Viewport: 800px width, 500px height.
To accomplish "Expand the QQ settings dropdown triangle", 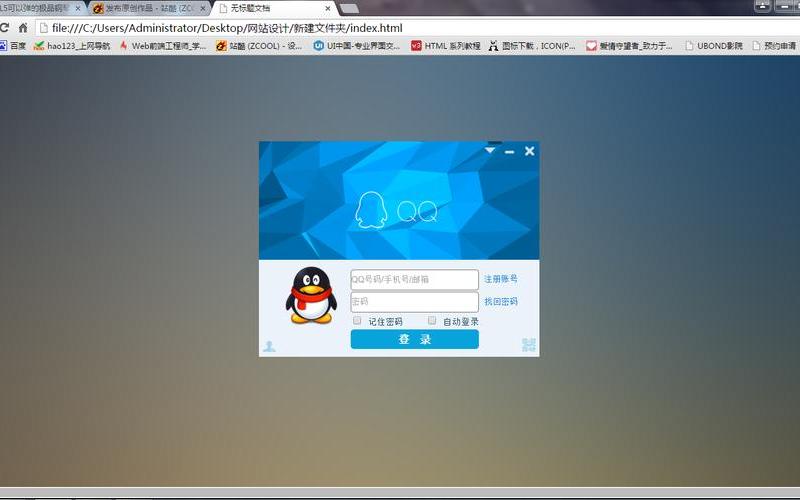I will (x=490, y=151).
